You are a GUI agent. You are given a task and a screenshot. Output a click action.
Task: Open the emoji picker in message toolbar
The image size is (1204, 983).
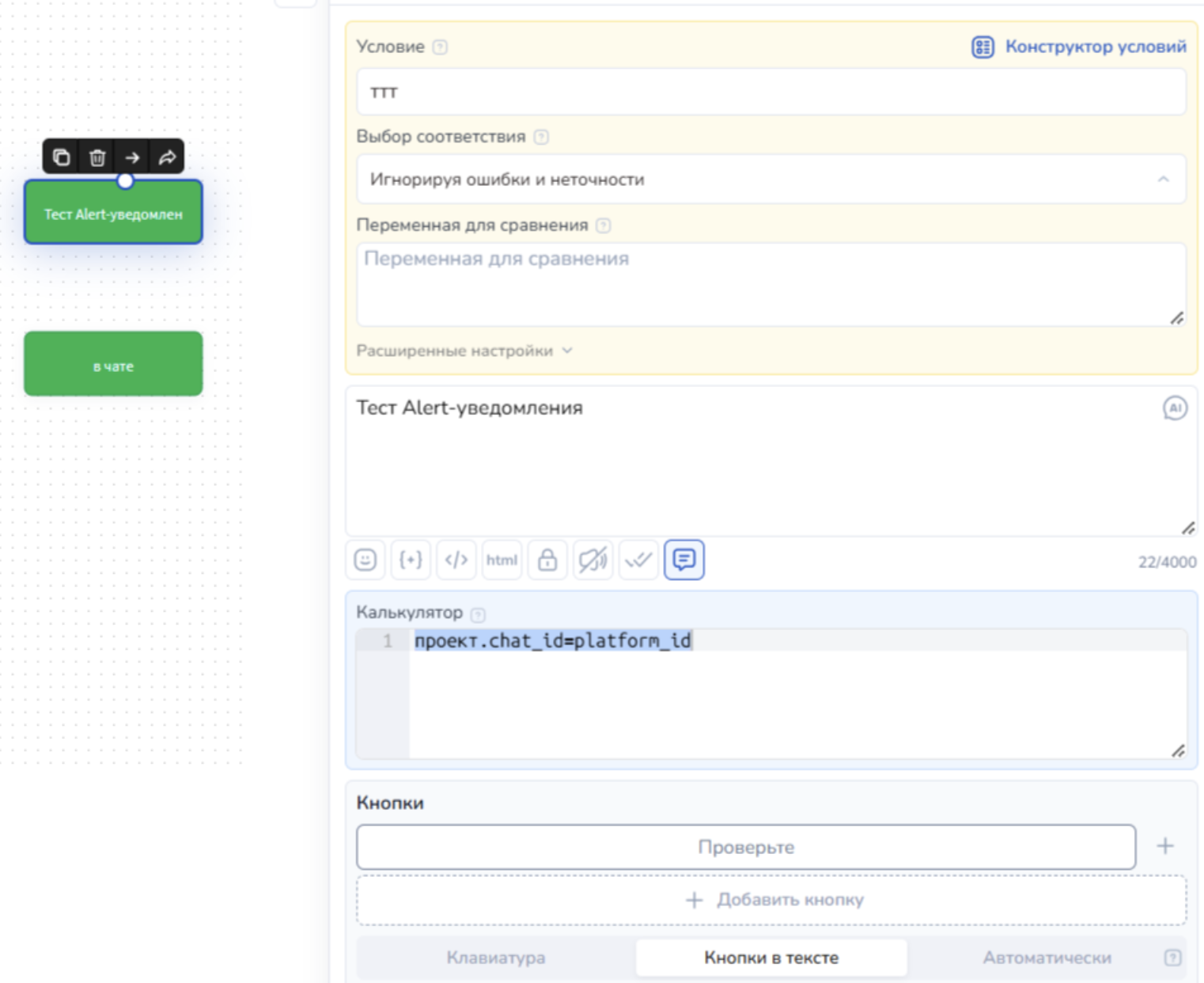pyautogui.click(x=365, y=560)
